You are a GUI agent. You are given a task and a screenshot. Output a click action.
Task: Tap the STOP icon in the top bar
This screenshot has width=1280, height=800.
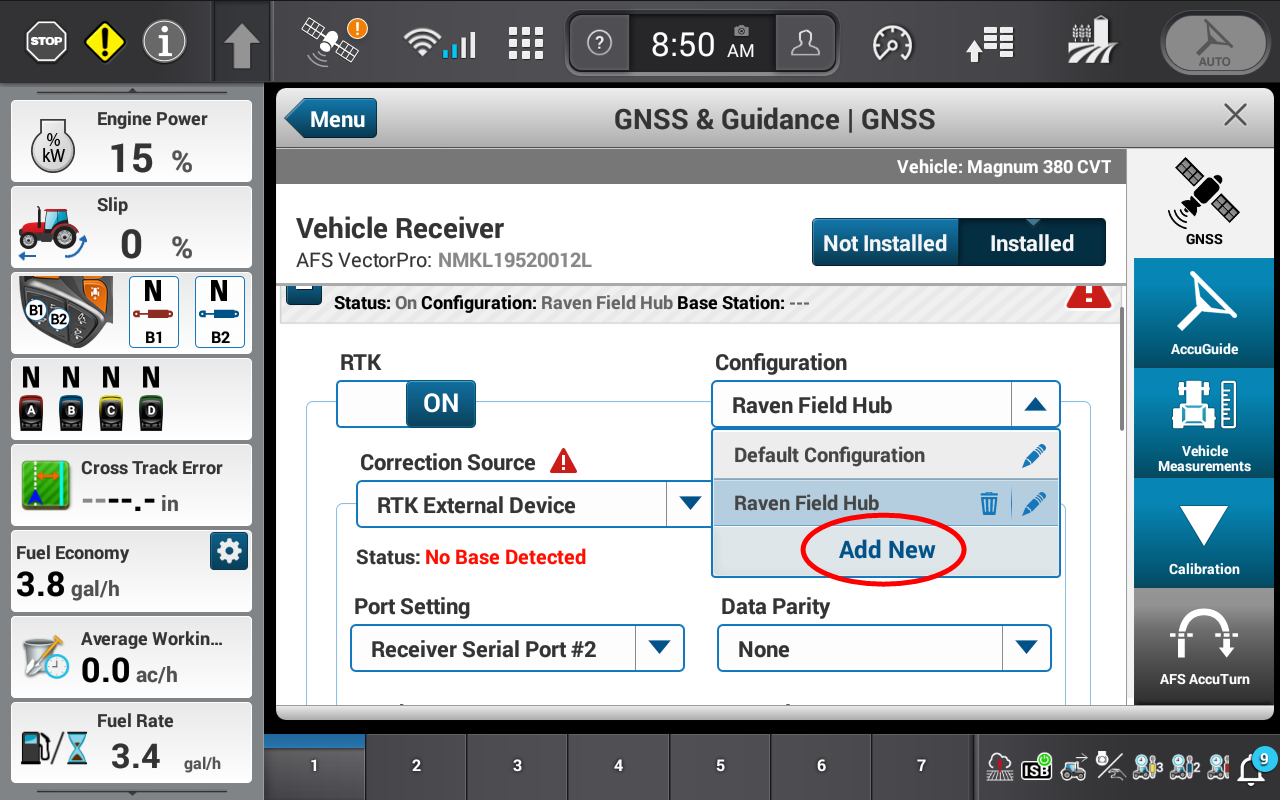(x=46, y=42)
